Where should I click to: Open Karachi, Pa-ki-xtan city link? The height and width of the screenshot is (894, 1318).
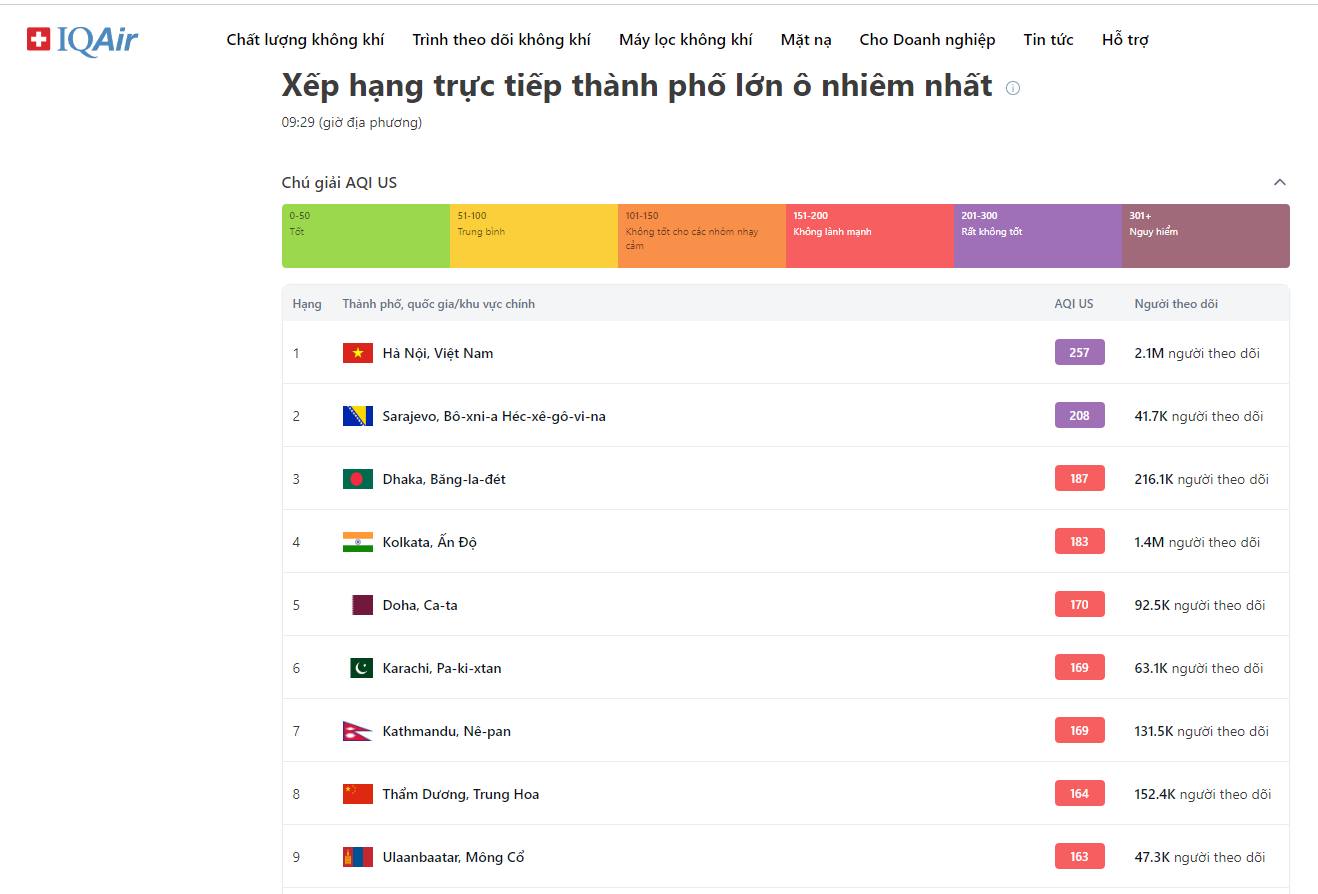pyautogui.click(x=442, y=668)
